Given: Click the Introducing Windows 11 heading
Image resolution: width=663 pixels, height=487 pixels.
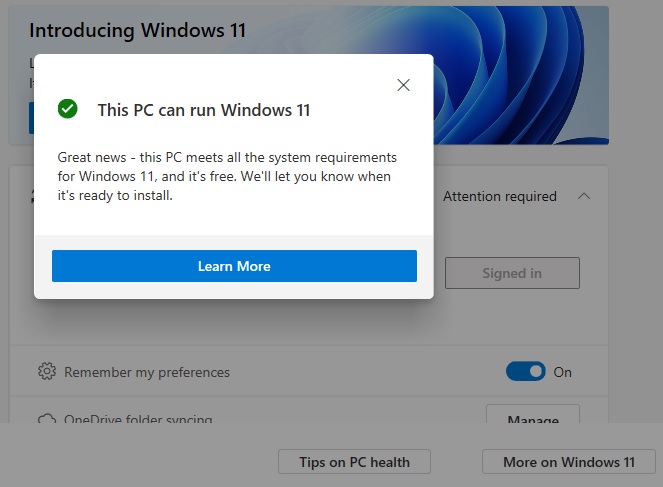Looking at the screenshot, I should pyautogui.click(x=137, y=30).
